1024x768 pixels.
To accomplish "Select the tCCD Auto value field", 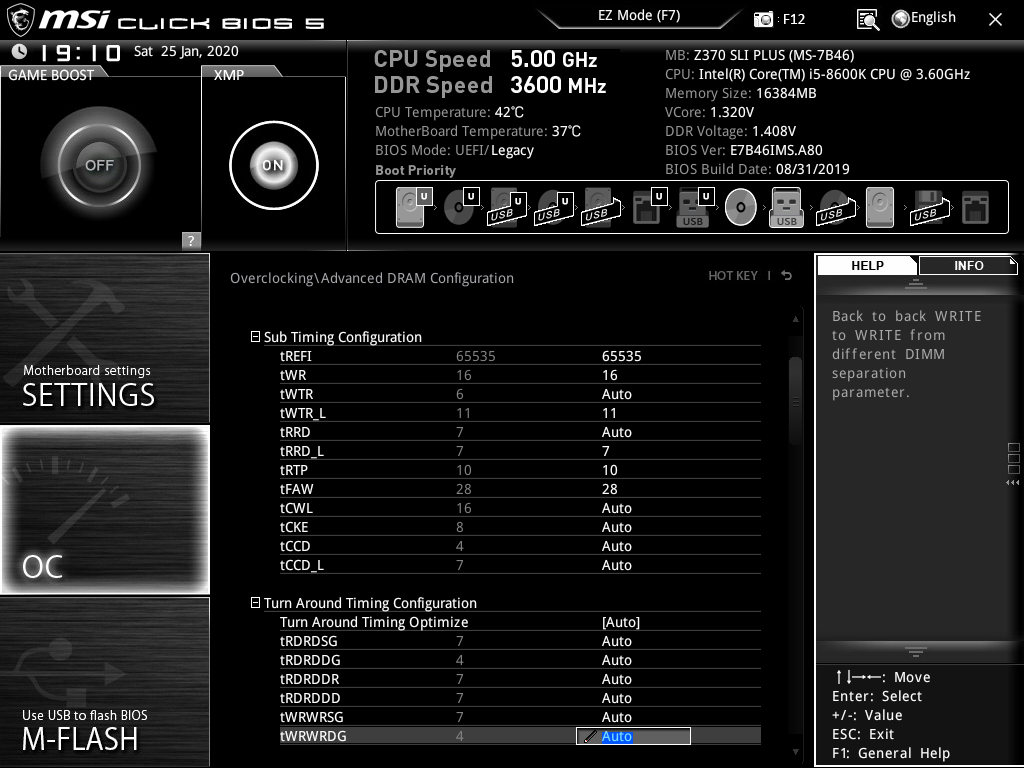I will (616, 545).
